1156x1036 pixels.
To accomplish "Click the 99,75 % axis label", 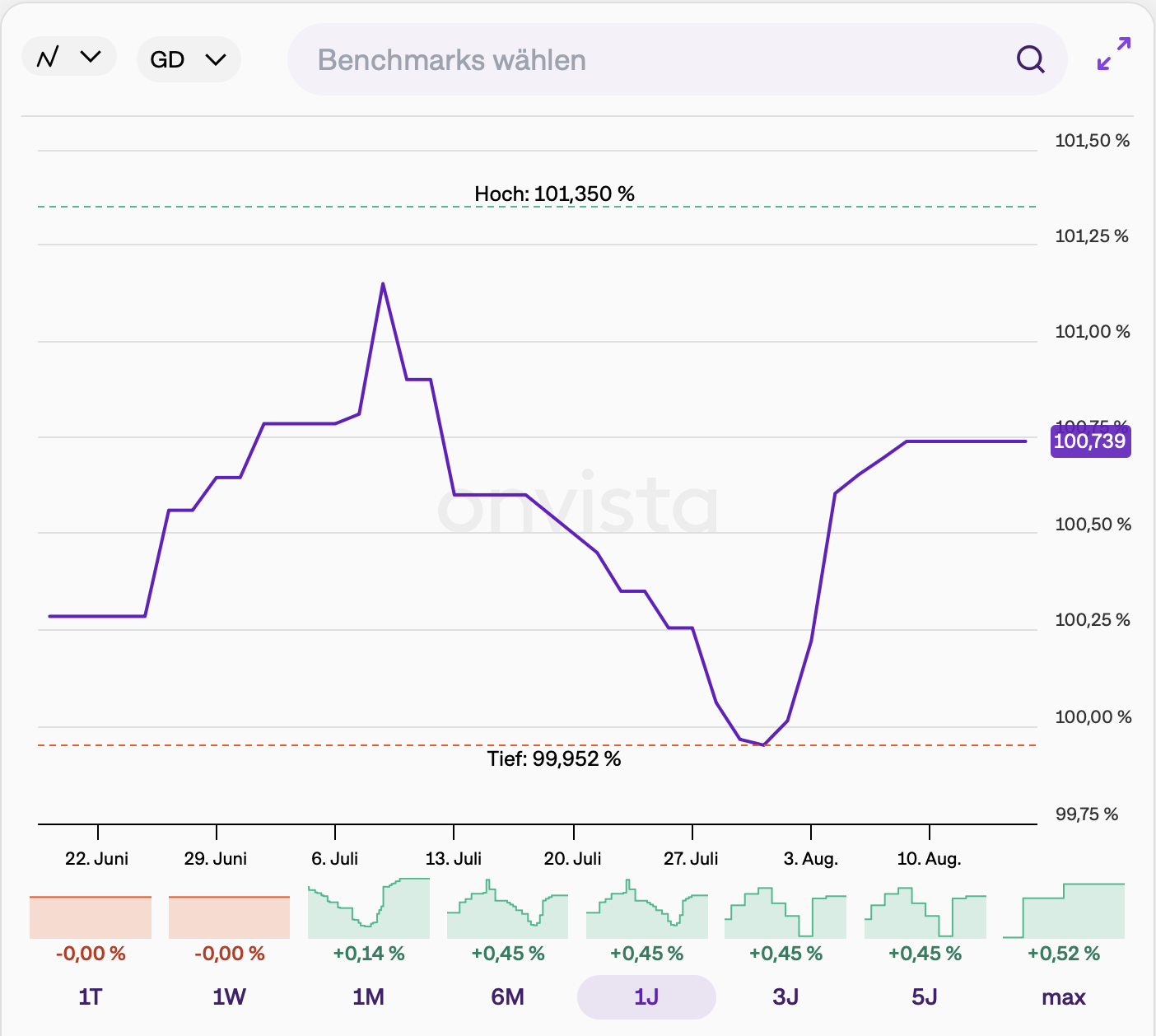I will point(1087,814).
